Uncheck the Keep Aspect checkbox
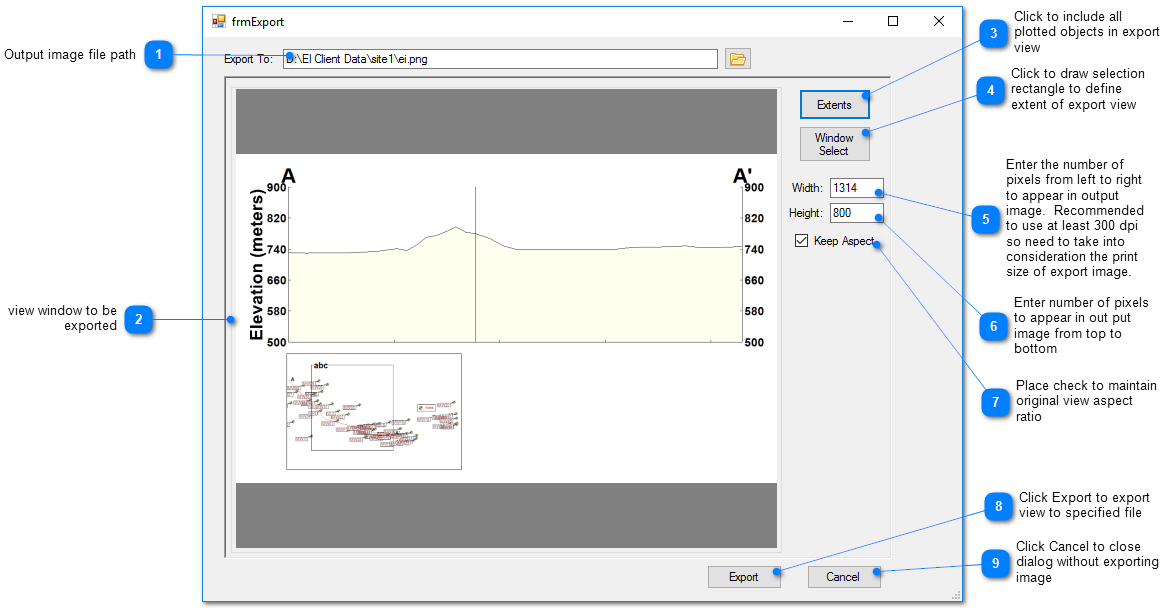Viewport: 1164px width, 612px height. pyautogui.click(x=802, y=241)
